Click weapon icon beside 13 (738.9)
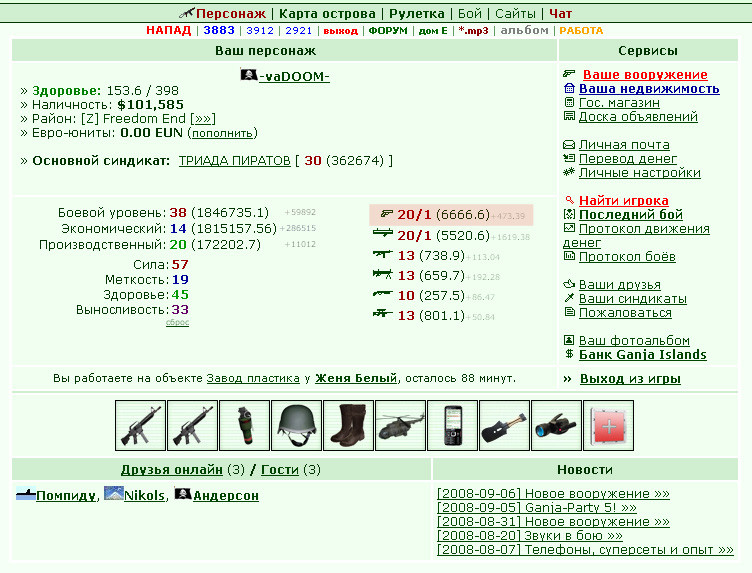This screenshot has width=752, height=573. tap(383, 254)
